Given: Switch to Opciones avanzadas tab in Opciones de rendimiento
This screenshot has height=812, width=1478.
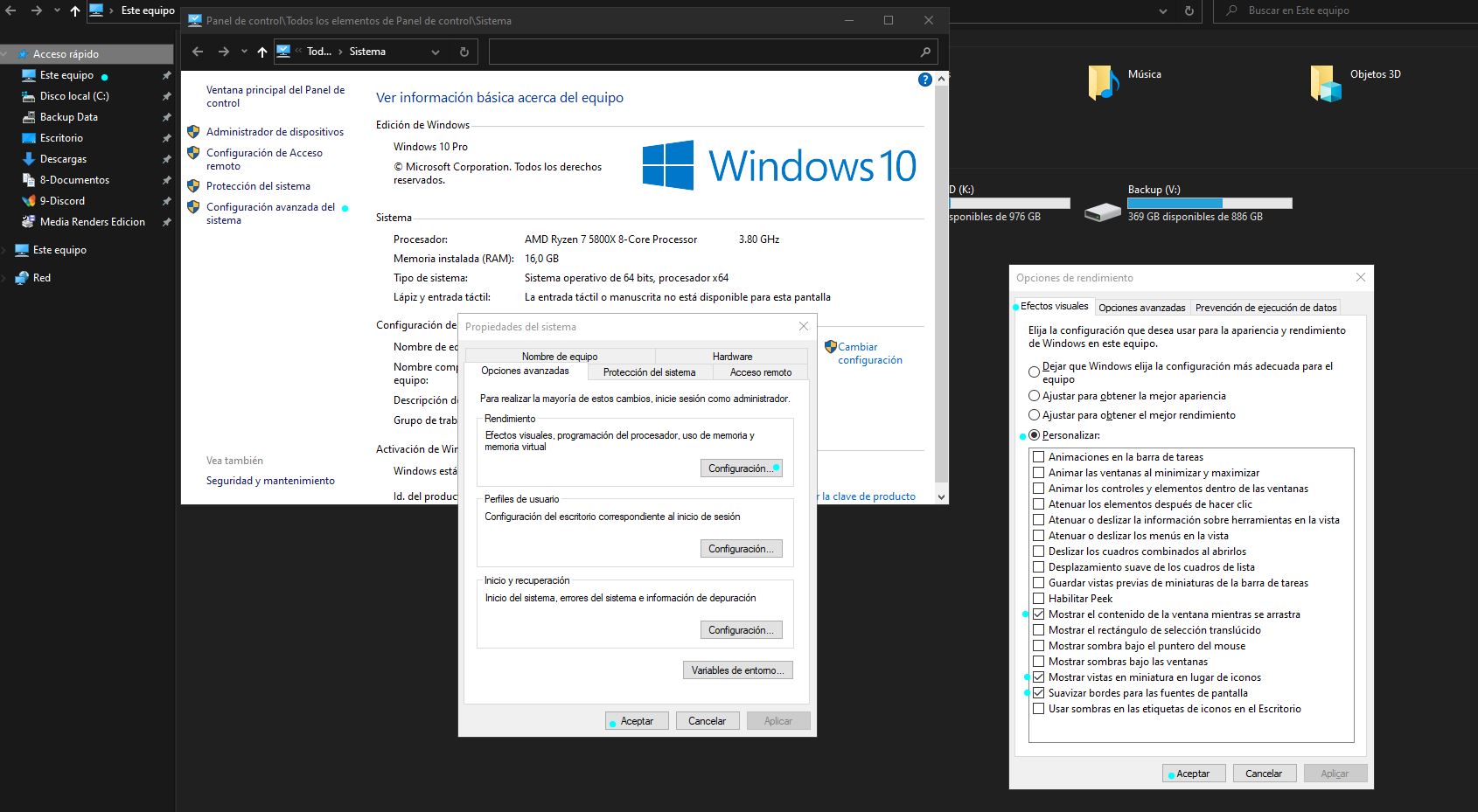Looking at the screenshot, I should tap(1141, 308).
